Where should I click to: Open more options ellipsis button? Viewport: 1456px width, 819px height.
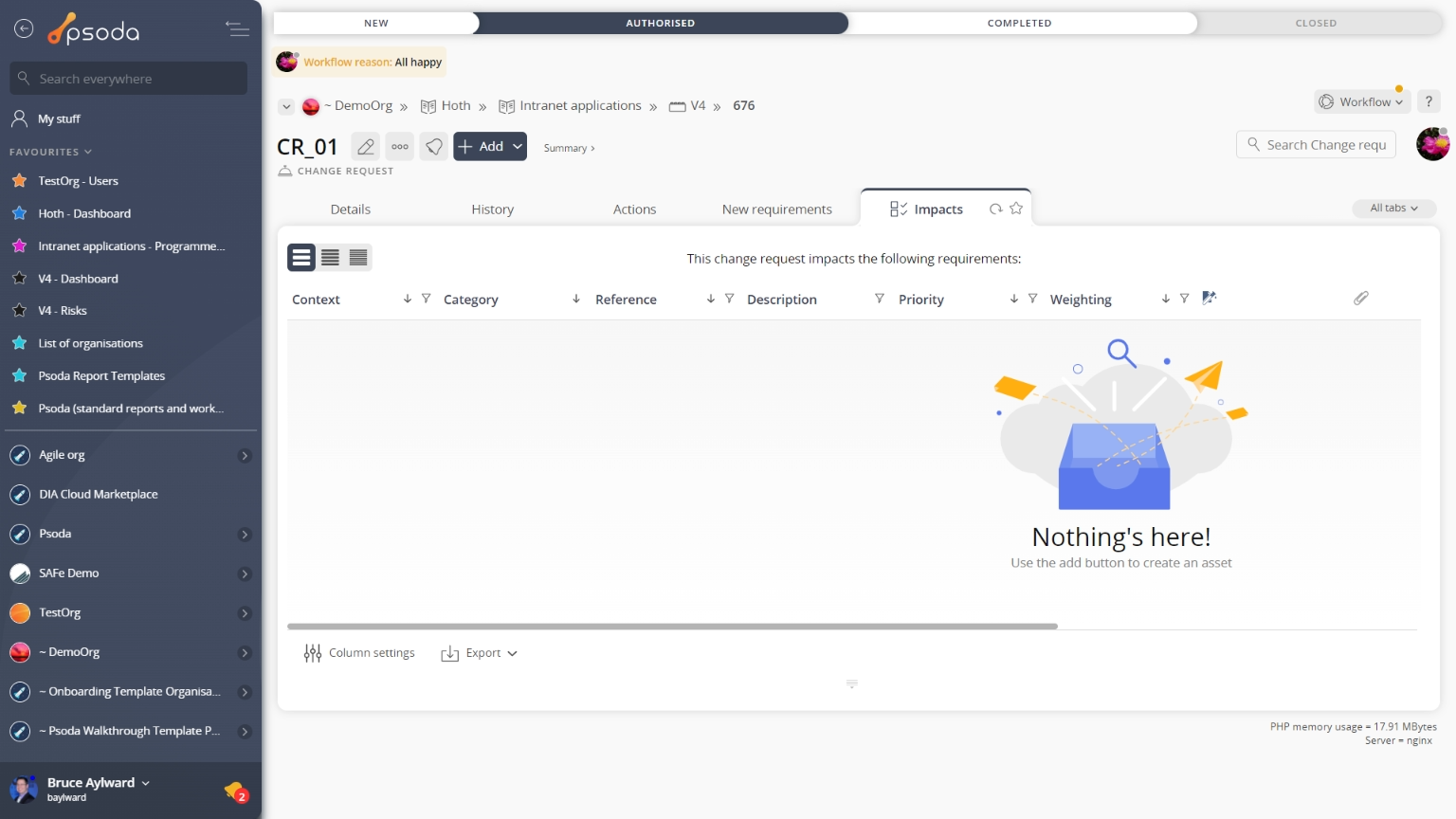[400, 146]
